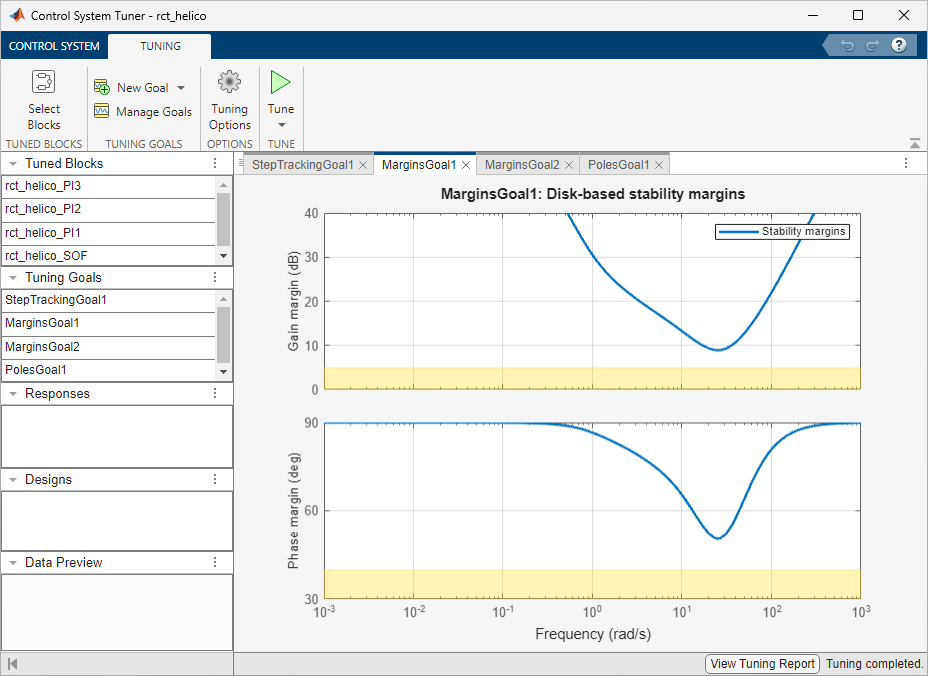The image size is (928, 676).
Task: Open the Responses panel options menu
Action: tap(214, 394)
